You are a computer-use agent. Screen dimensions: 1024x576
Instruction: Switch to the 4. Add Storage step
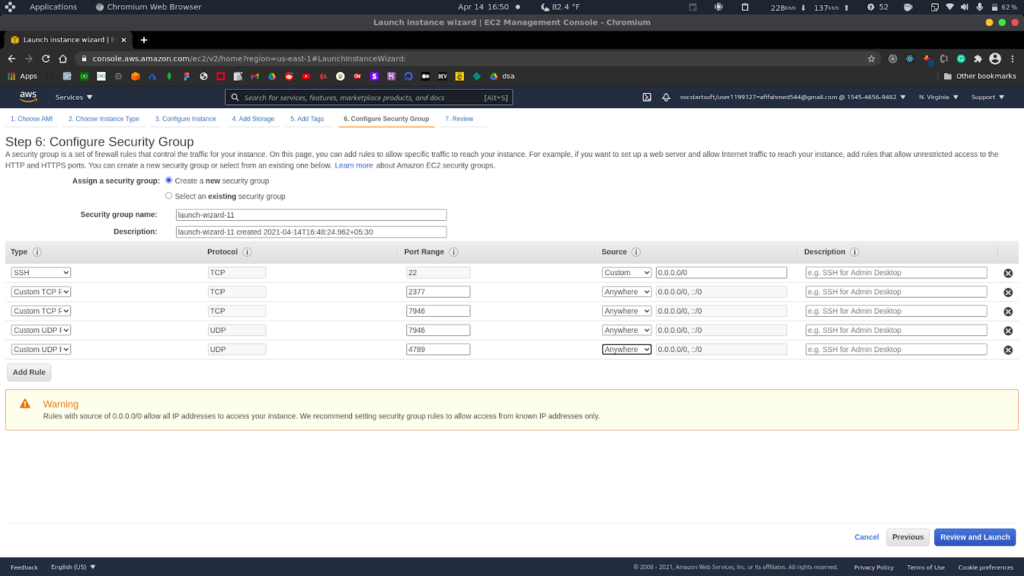point(253,119)
